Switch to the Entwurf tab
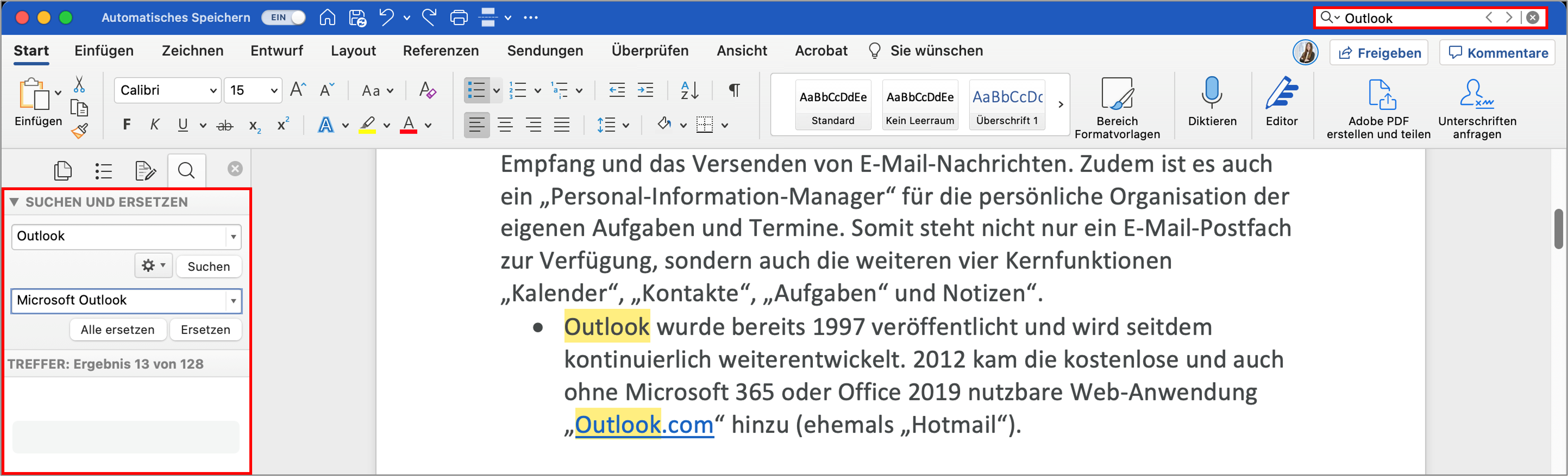The image size is (1568, 476). point(277,51)
